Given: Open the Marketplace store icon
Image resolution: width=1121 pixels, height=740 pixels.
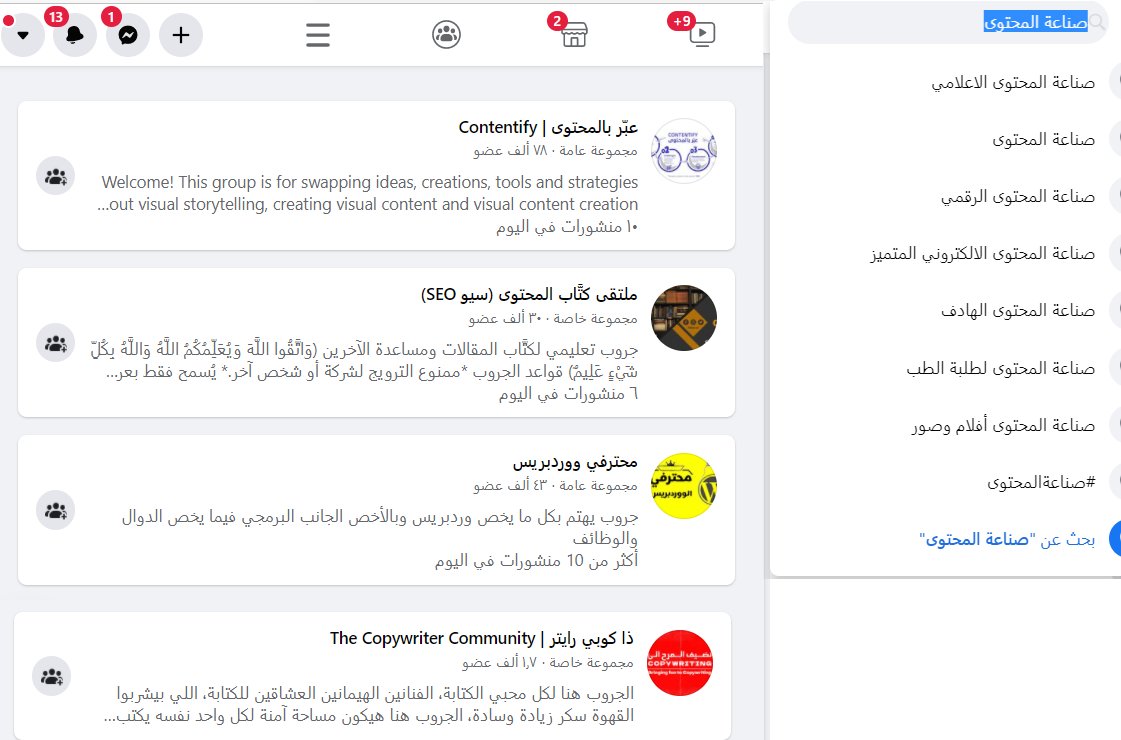Looking at the screenshot, I should [x=574, y=34].
